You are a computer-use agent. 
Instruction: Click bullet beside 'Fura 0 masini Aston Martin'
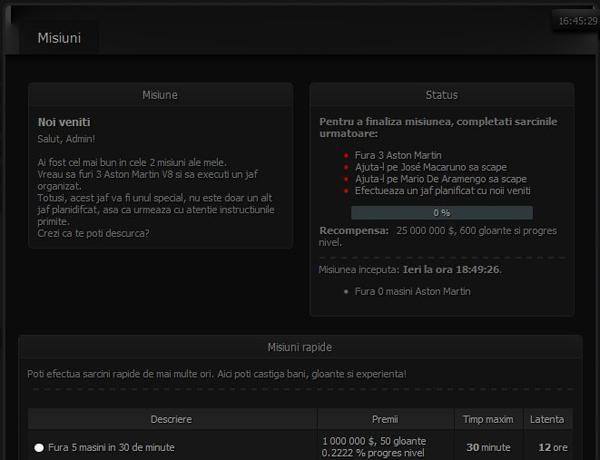tap(345, 291)
